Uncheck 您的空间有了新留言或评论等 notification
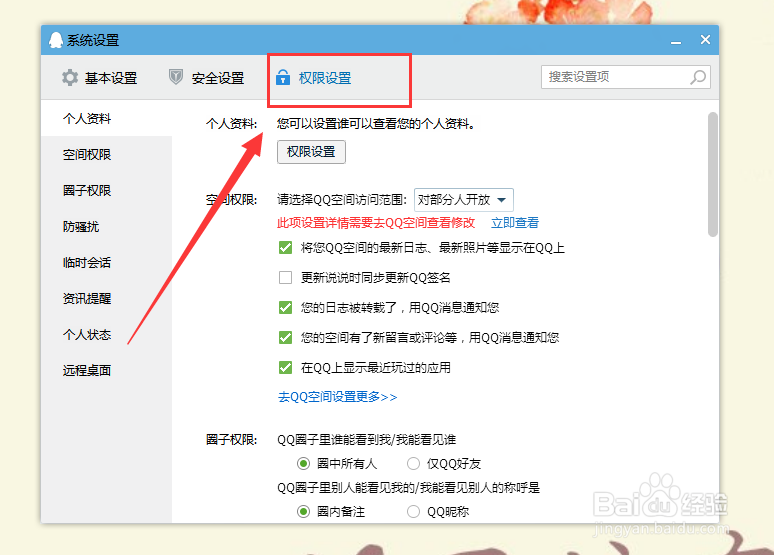Viewport: 774px width, 555px height. click(285, 338)
